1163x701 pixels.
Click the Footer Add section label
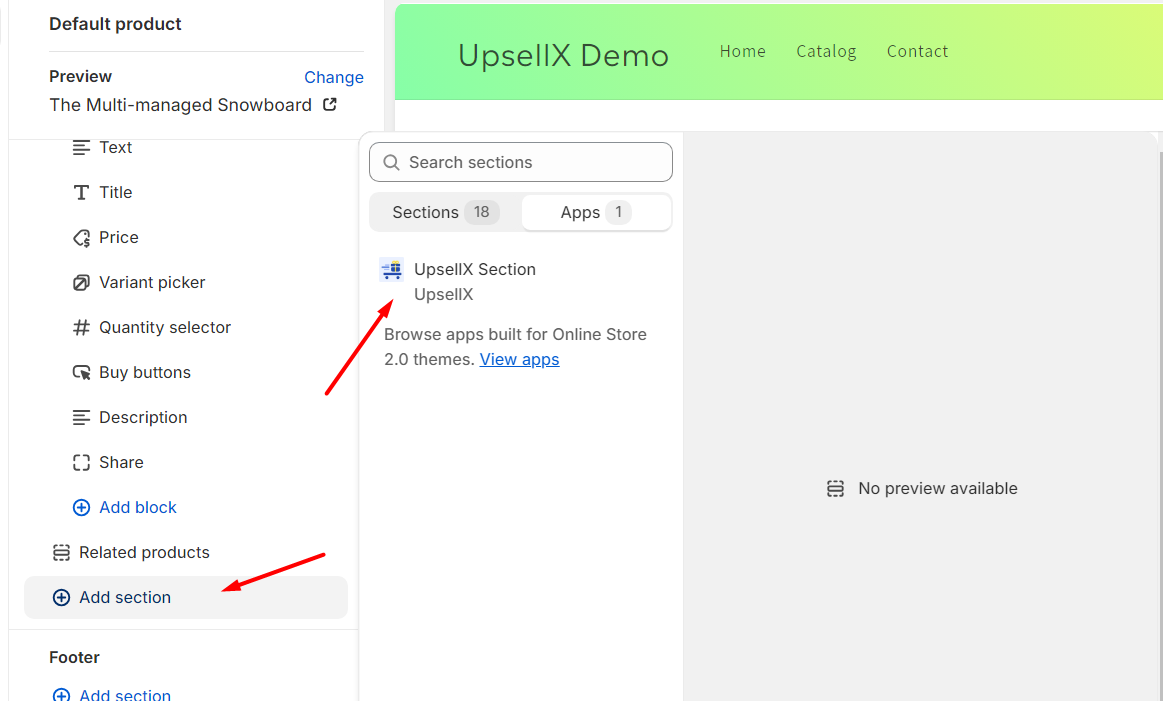pyautogui.click(x=125, y=695)
